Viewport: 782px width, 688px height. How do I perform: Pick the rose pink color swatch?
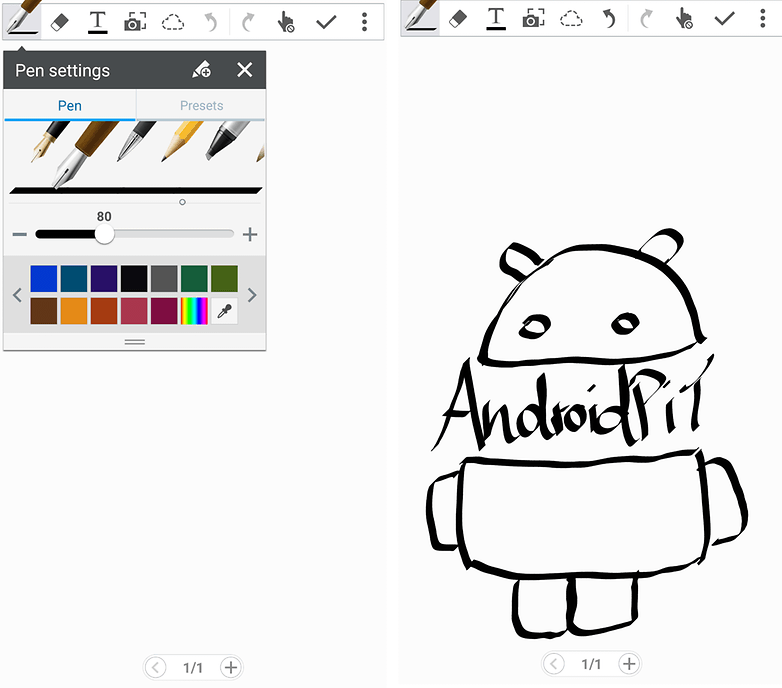coord(134,311)
